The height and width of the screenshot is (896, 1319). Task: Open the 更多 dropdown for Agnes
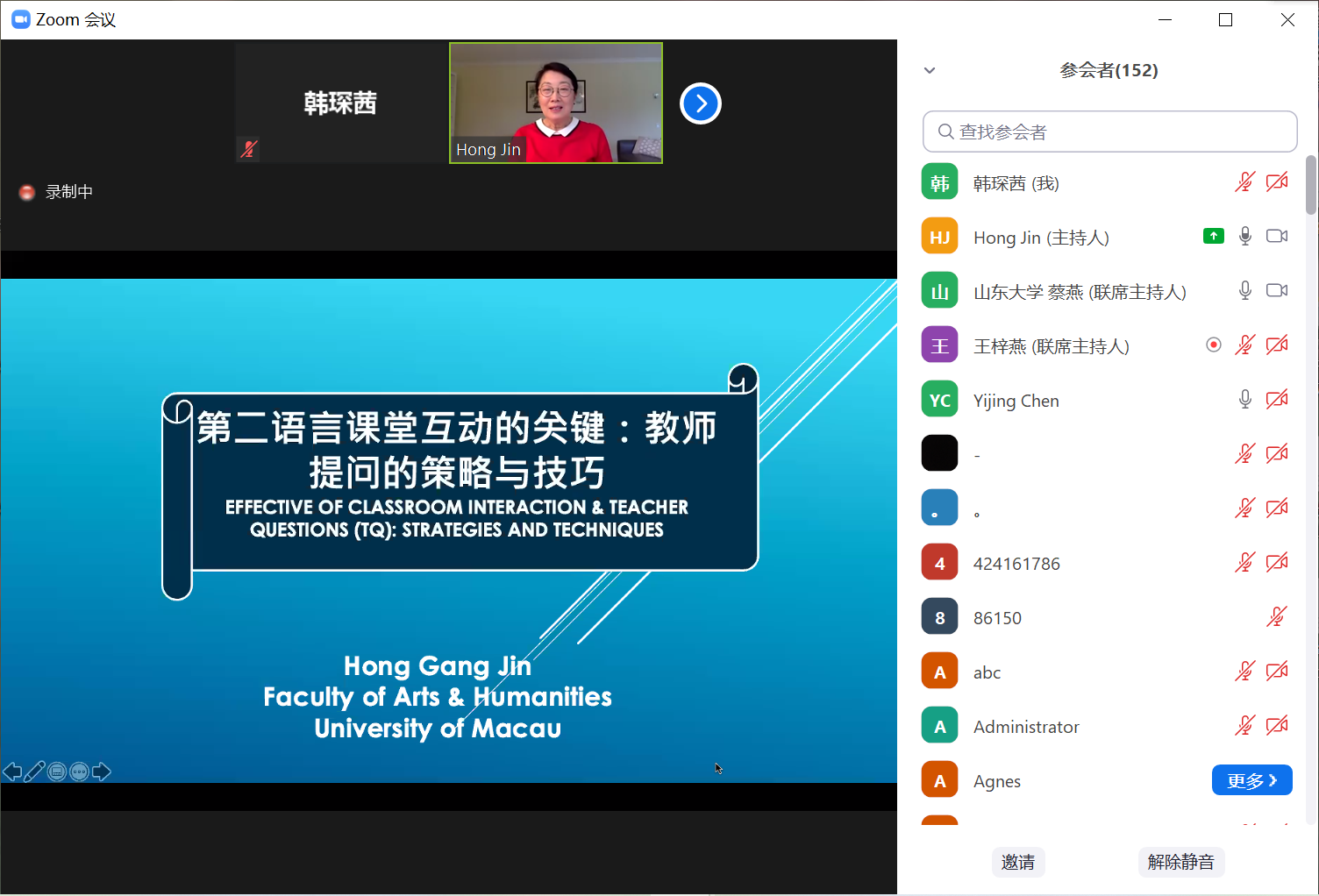click(x=1251, y=780)
